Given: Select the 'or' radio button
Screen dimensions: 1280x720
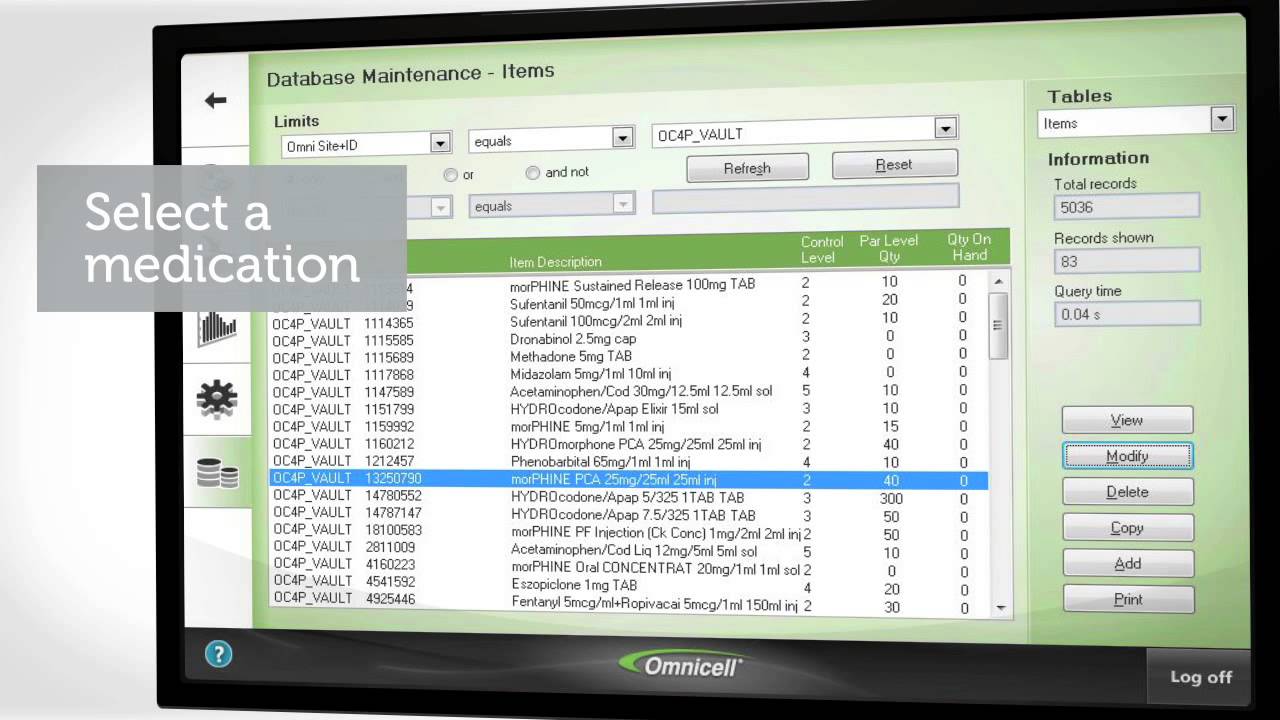Looking at the screenshot, I should coord(451,174).
